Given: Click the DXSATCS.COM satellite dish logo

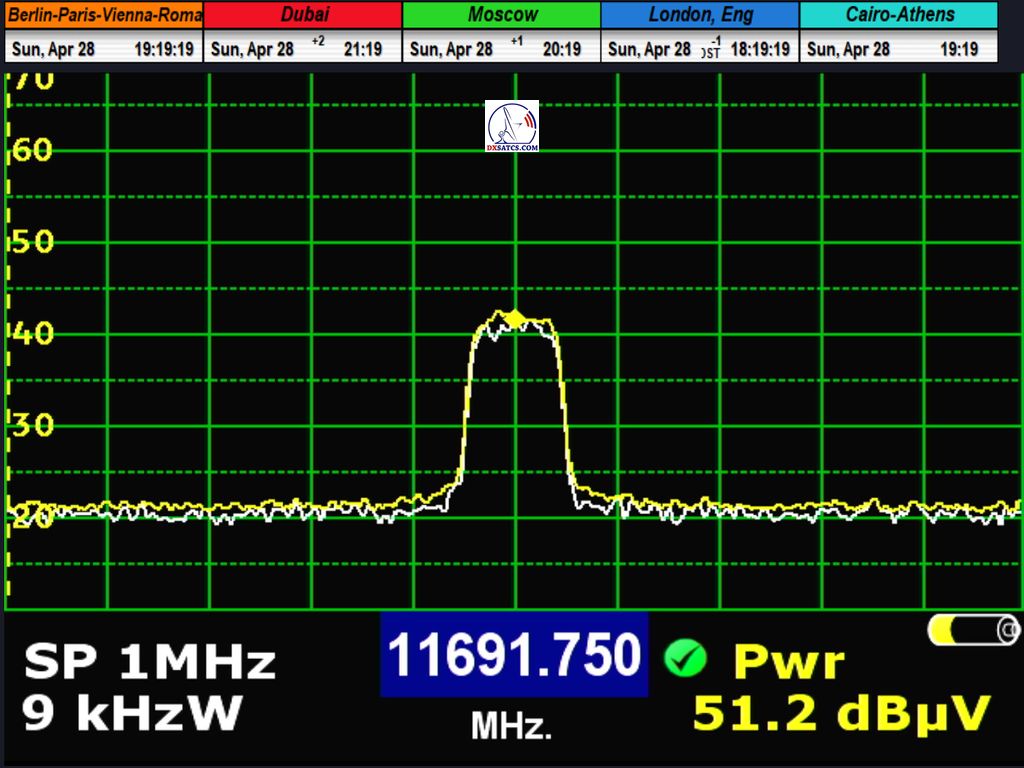Looking at the screenshot, I should 512,126.
